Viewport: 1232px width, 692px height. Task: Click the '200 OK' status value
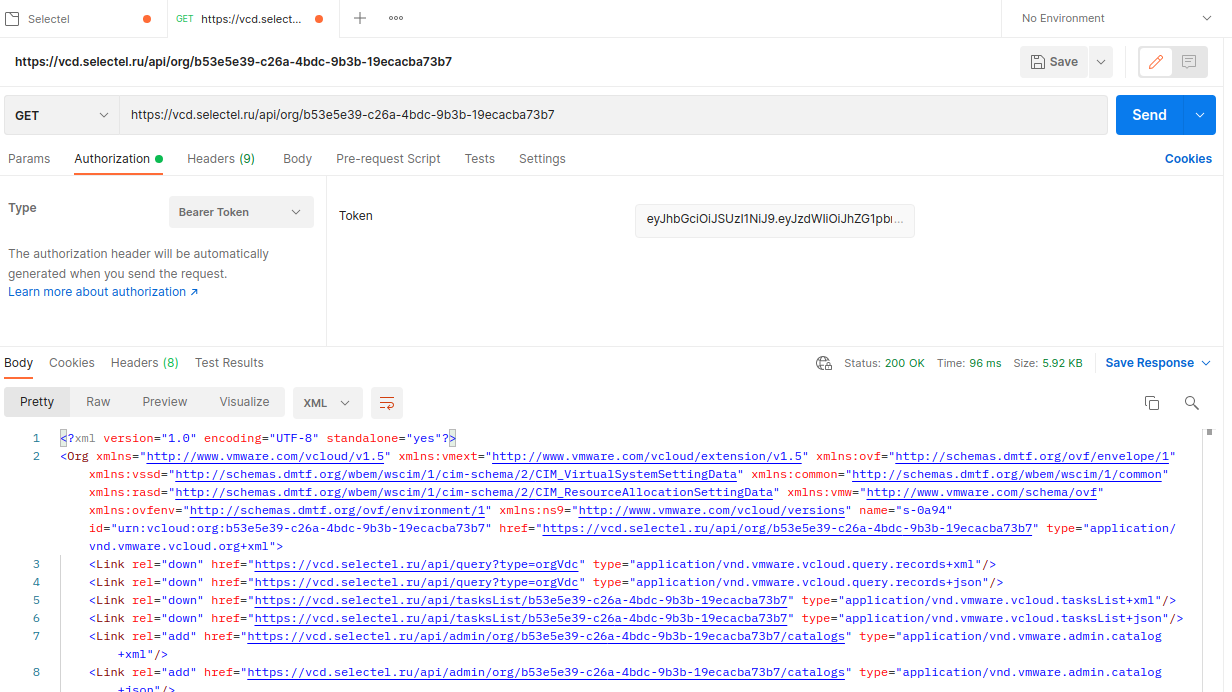tap(905, 363)
